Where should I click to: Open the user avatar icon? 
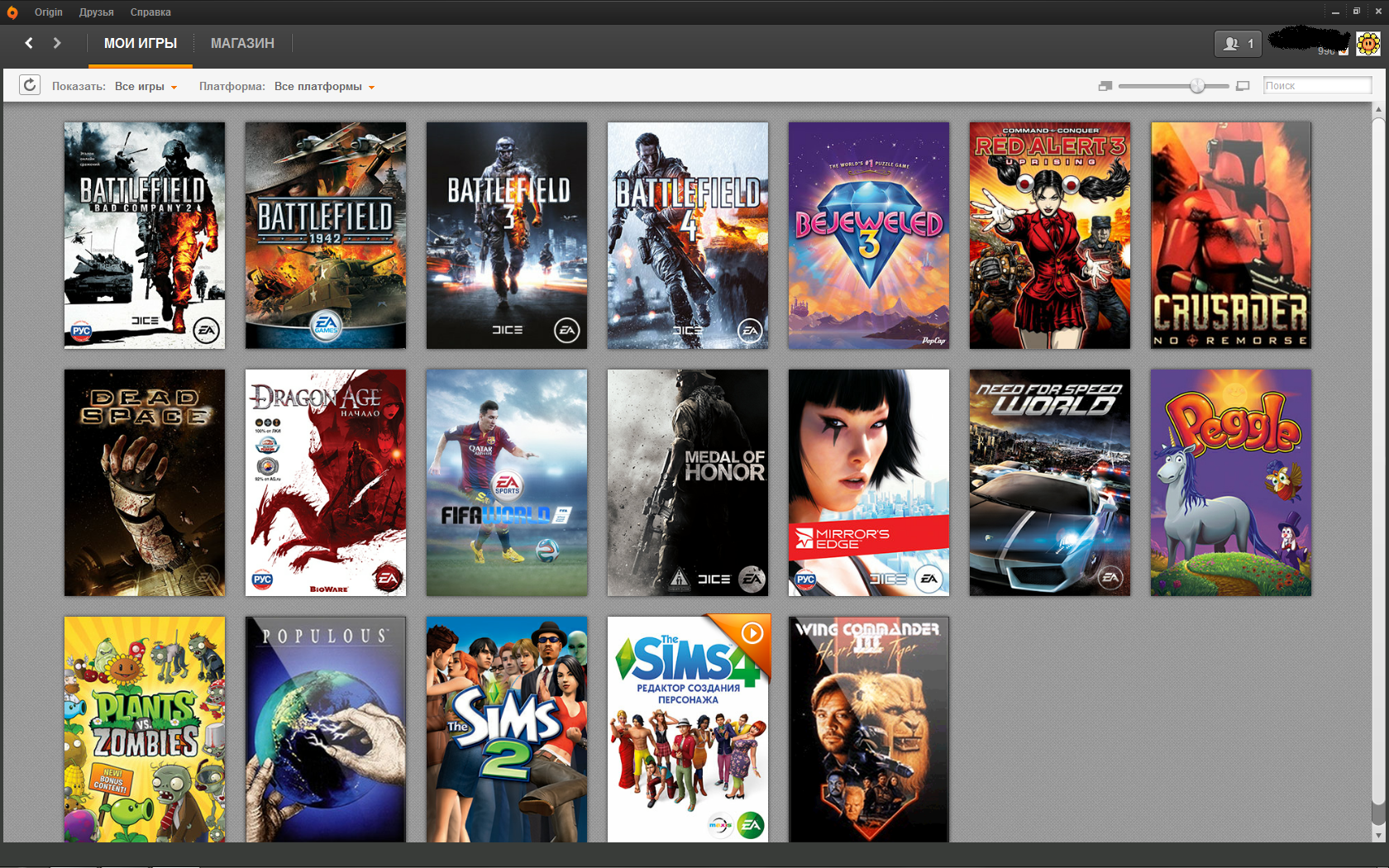(1368, 43)
